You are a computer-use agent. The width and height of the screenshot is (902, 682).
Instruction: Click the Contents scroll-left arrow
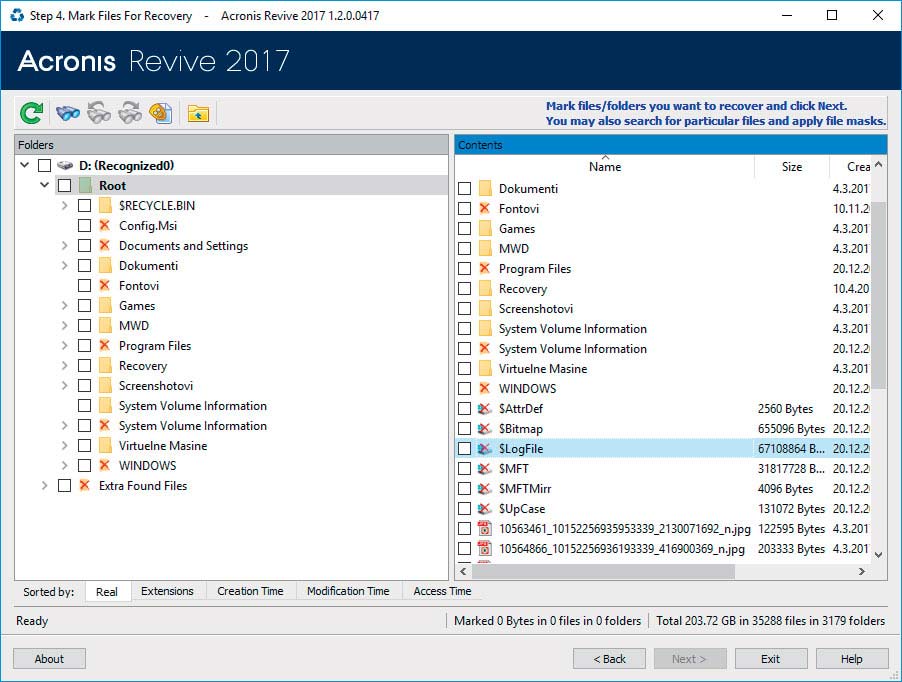click(x=464, y=572)
